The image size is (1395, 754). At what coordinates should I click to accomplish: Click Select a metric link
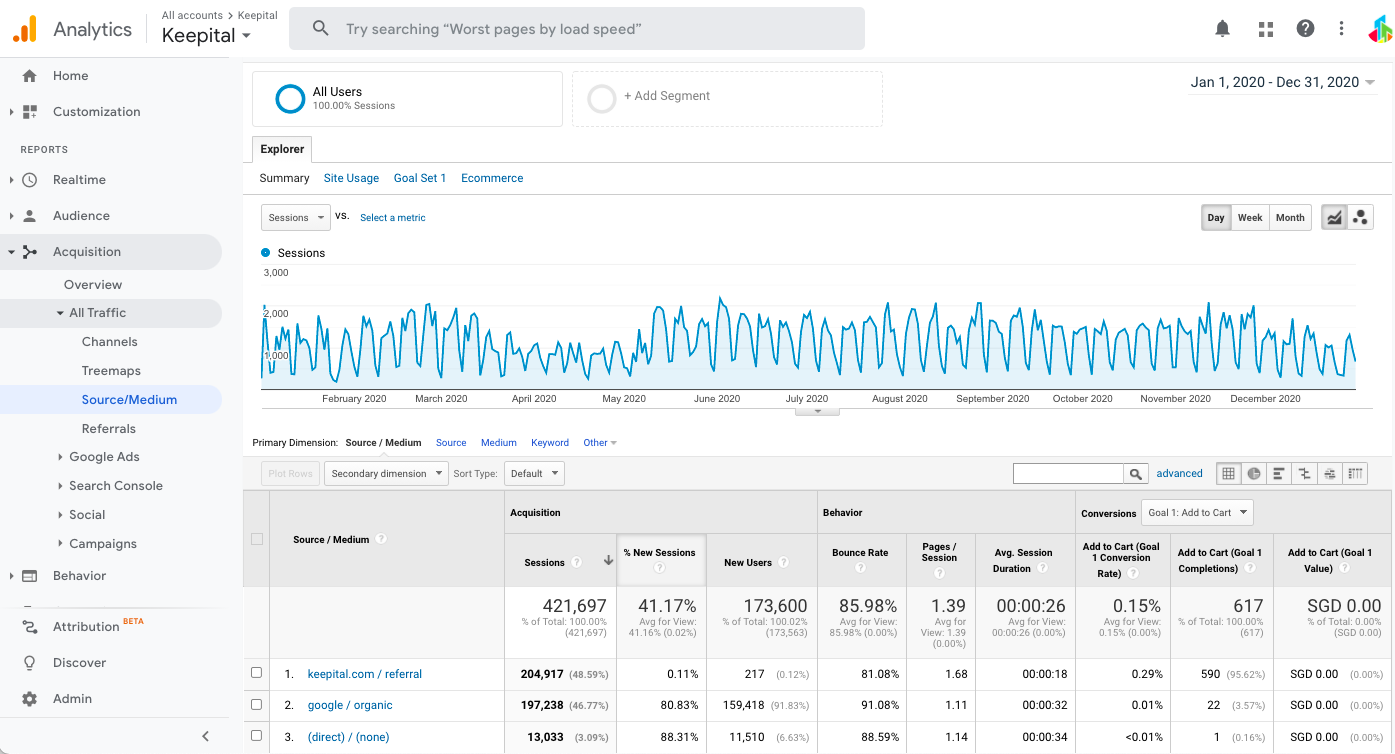click(x=393, y=218)
